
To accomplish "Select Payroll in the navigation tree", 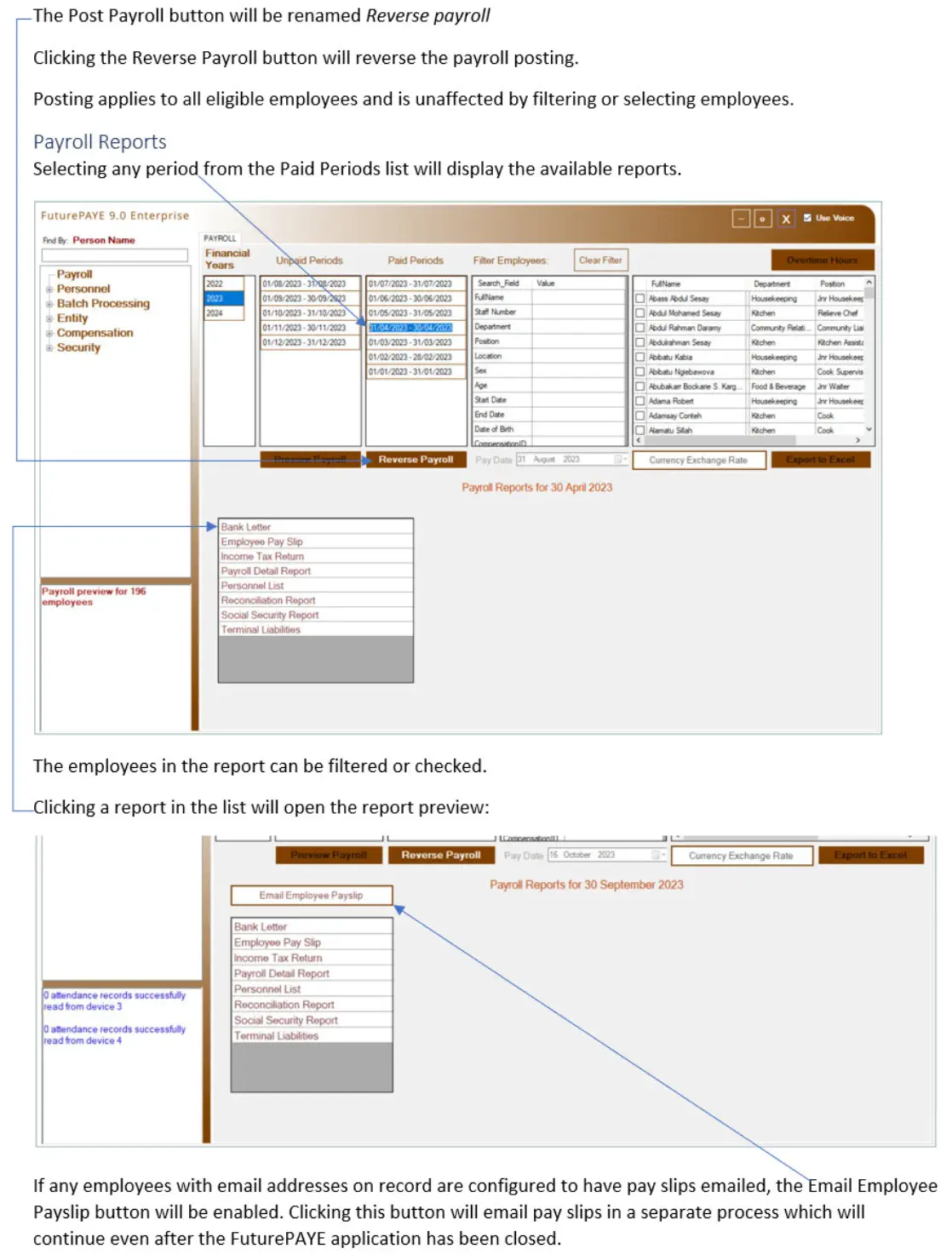I will [x=74, y=274].
